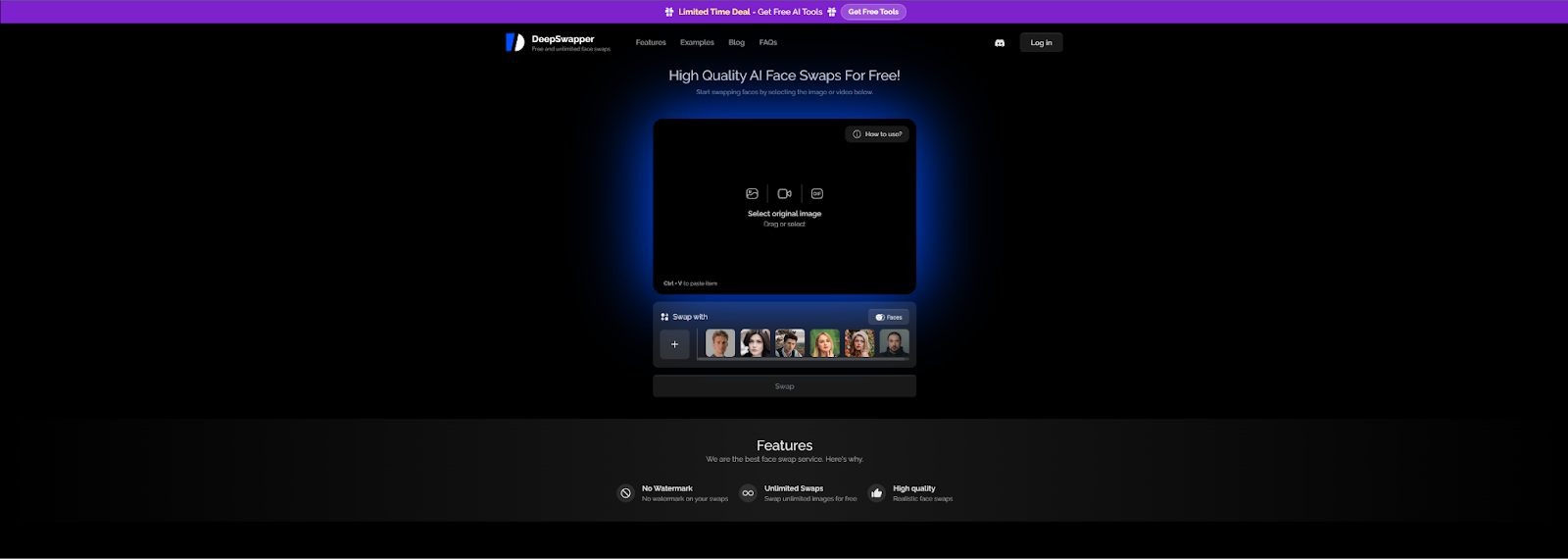This screenshot has width=1568, height=559.
Task: Click the Swap with faces icon
Action: coord(664,317)
